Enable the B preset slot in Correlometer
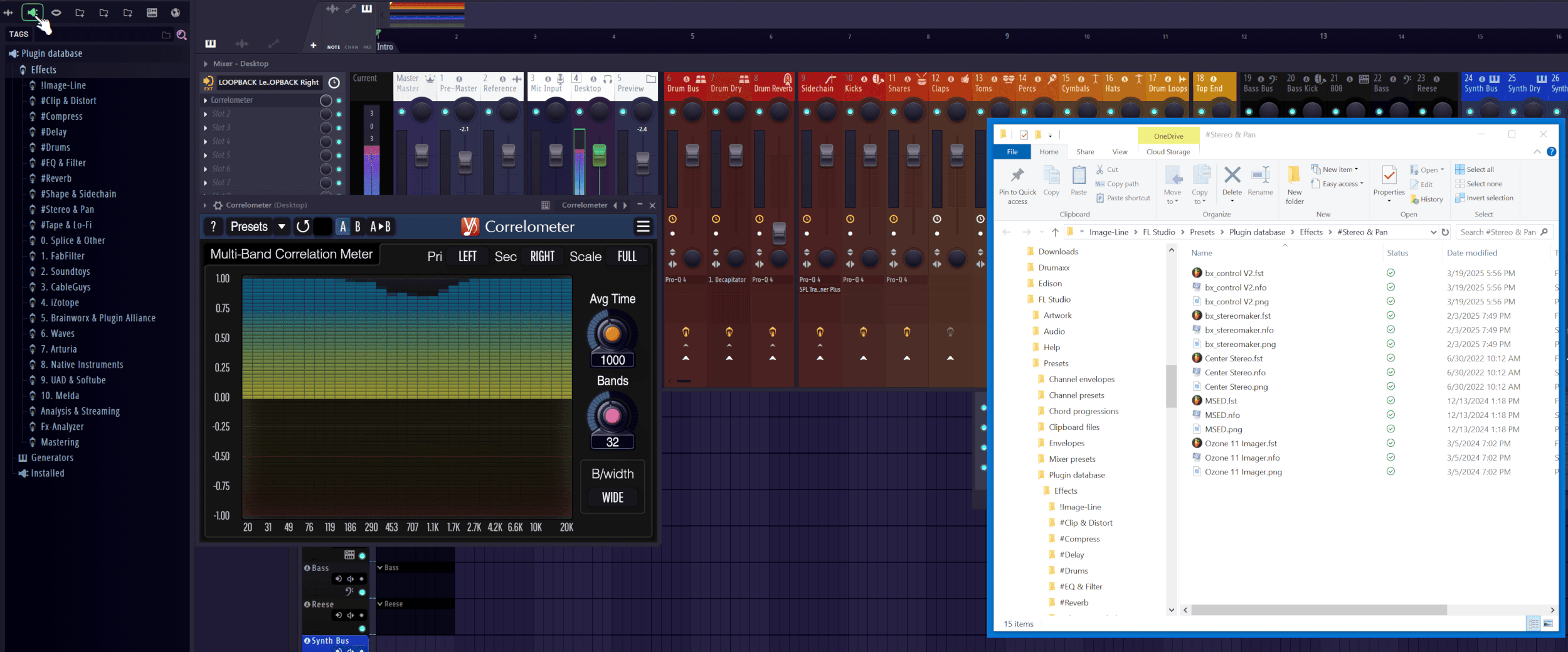Screen dimensions: 1568x652 tap(358, 227)
